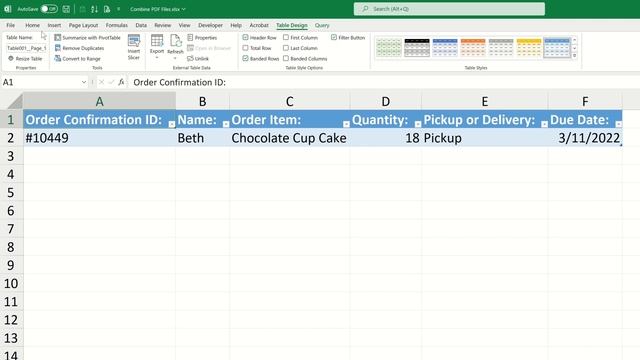Open filter dropdown for Name column
640x360 pixels.
tap(226, 124)
